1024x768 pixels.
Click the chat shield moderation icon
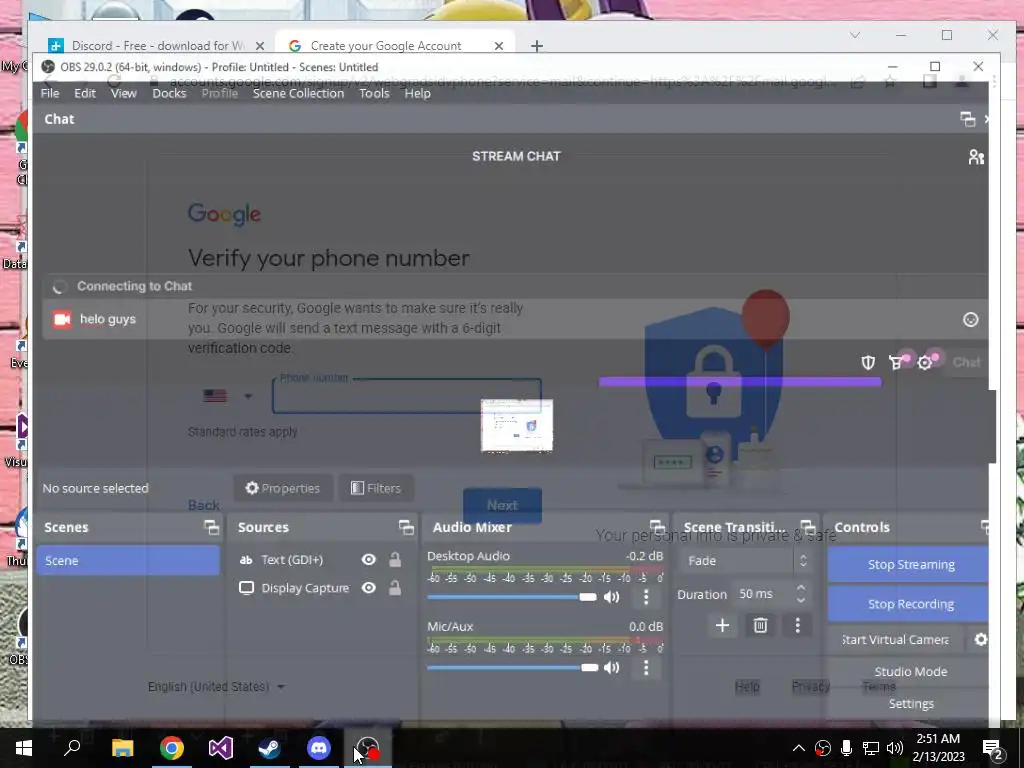coord(868,362)
